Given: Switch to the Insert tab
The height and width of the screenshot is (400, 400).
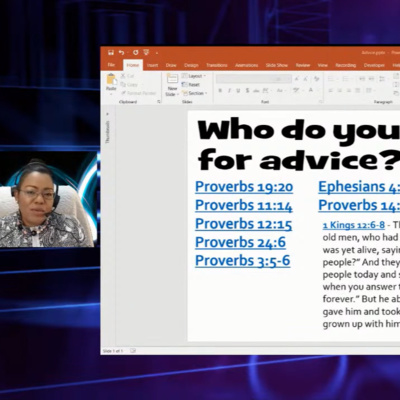Looking at the screenshot, I should click(x=152, y=65).
